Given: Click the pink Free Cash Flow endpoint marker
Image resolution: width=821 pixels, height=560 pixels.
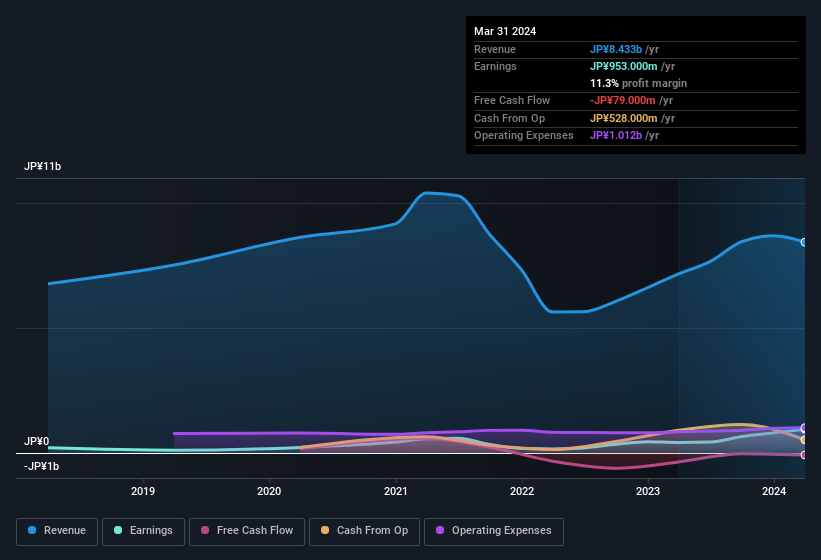Looking at the screenshot, I should click(804, 455).
